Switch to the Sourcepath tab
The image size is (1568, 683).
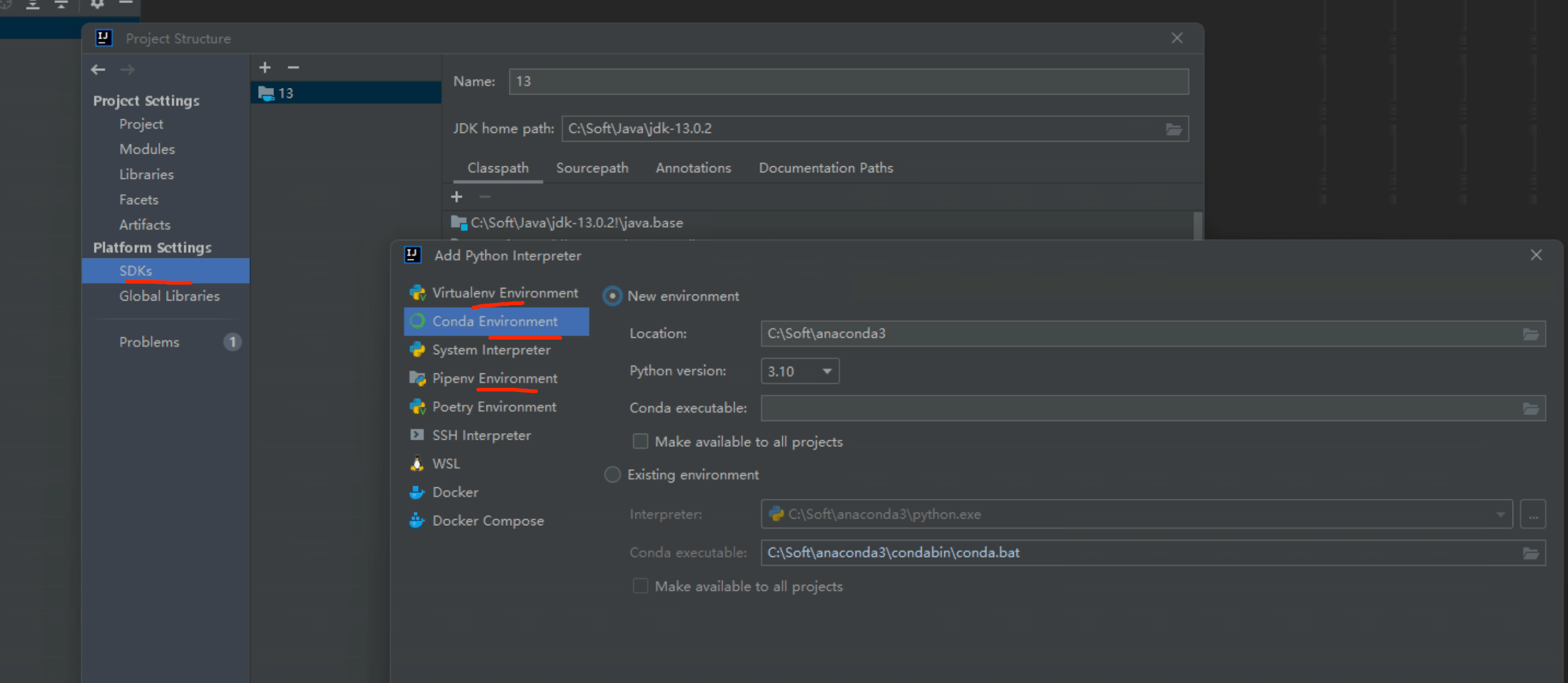pos(592,168)
